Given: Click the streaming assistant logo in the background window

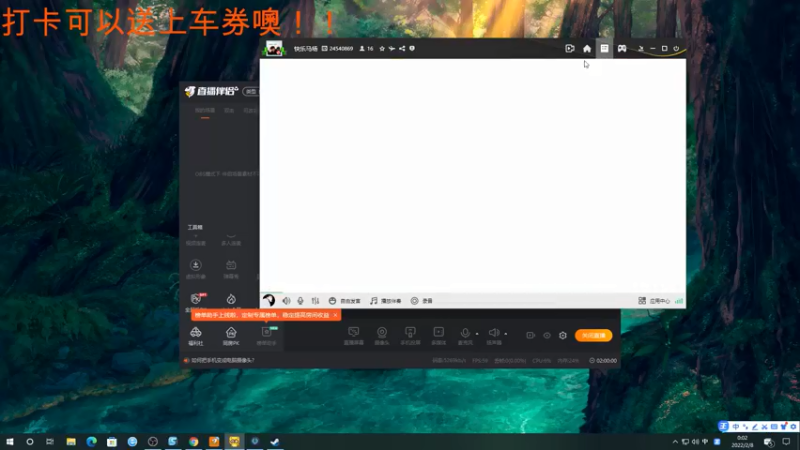Looking at the screenshot, I should pyautogui.click(x=211, y=91).
